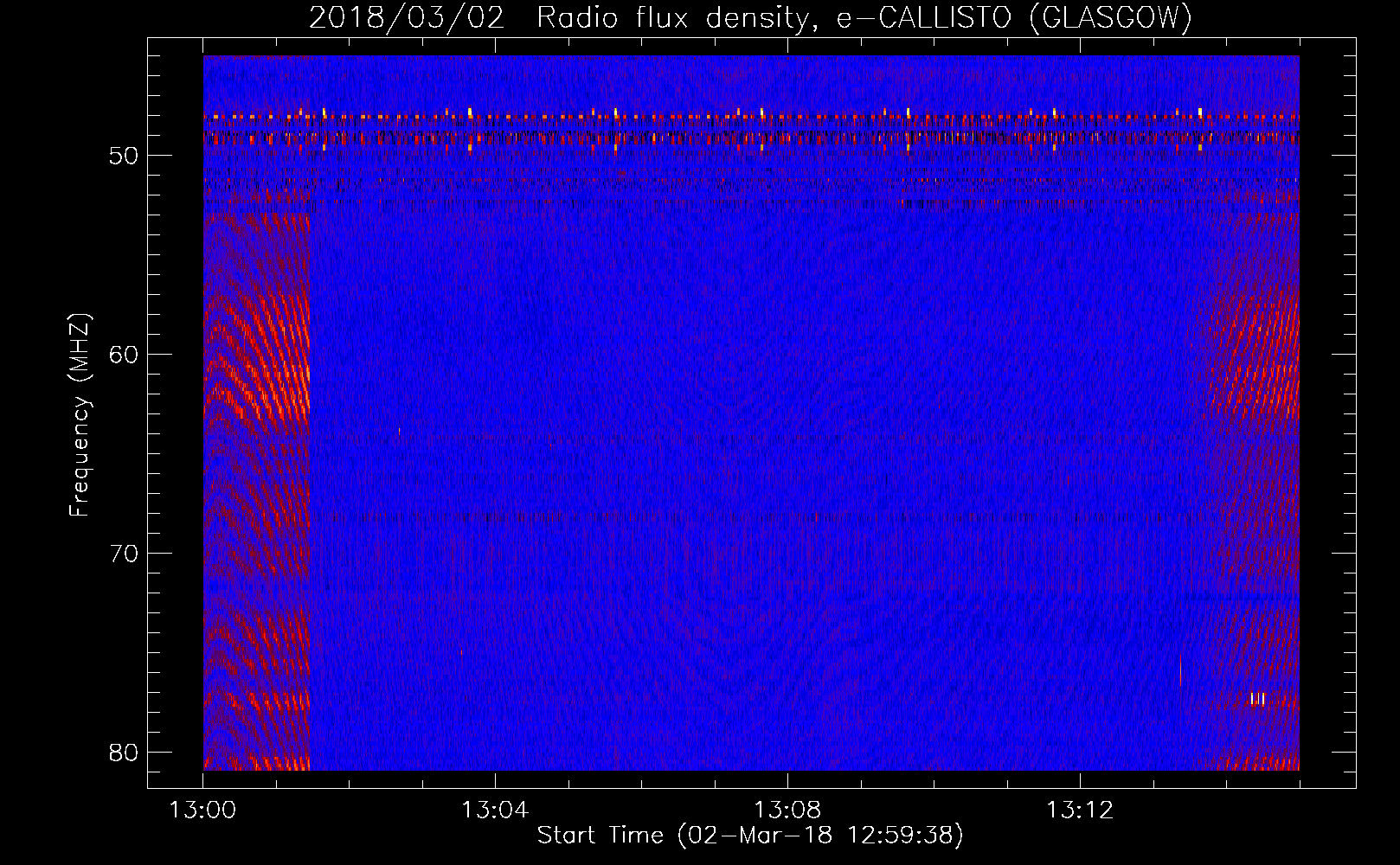Image resolution: width=1400 pixels, height=865 pixels.
Task: Select the 13:12 time tick label
Action: click(x=1080, y=811)
